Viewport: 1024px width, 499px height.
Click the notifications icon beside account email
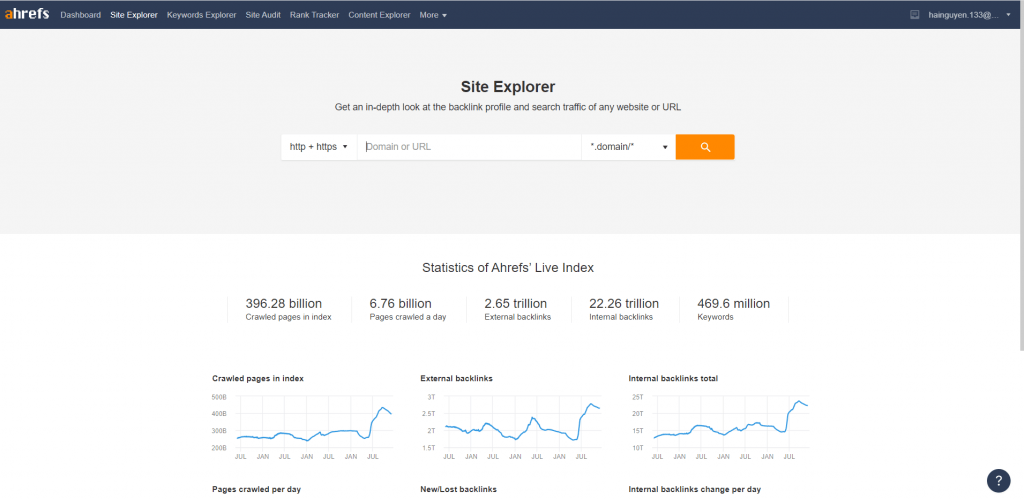pyautogui.click(x=915, y=15)
